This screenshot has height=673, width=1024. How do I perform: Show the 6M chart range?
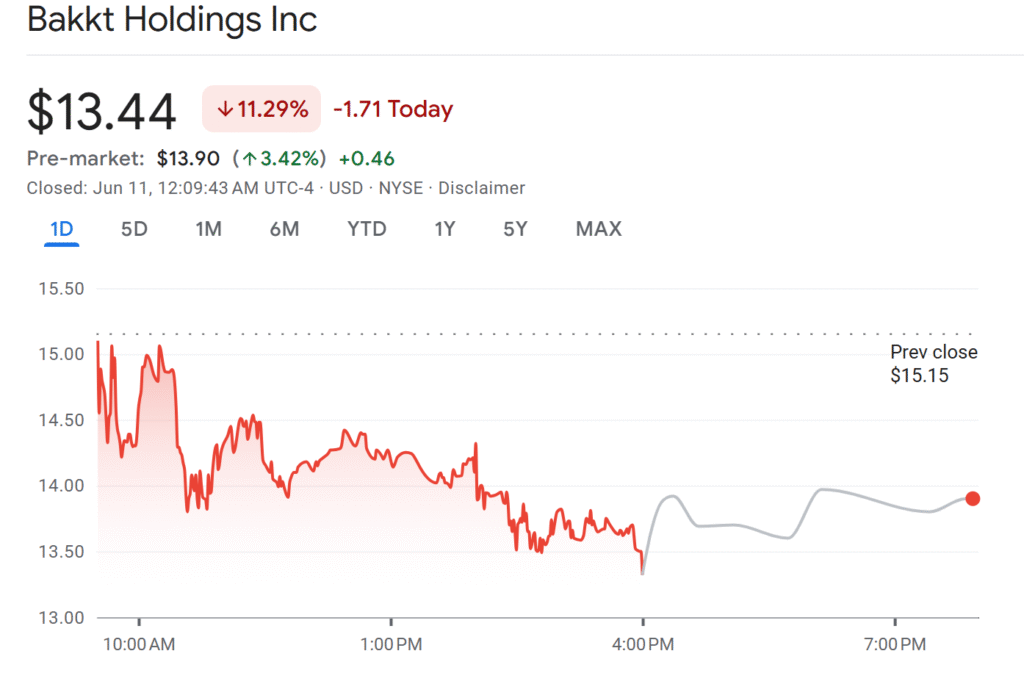pyautogui.click(x=284, y=229)
